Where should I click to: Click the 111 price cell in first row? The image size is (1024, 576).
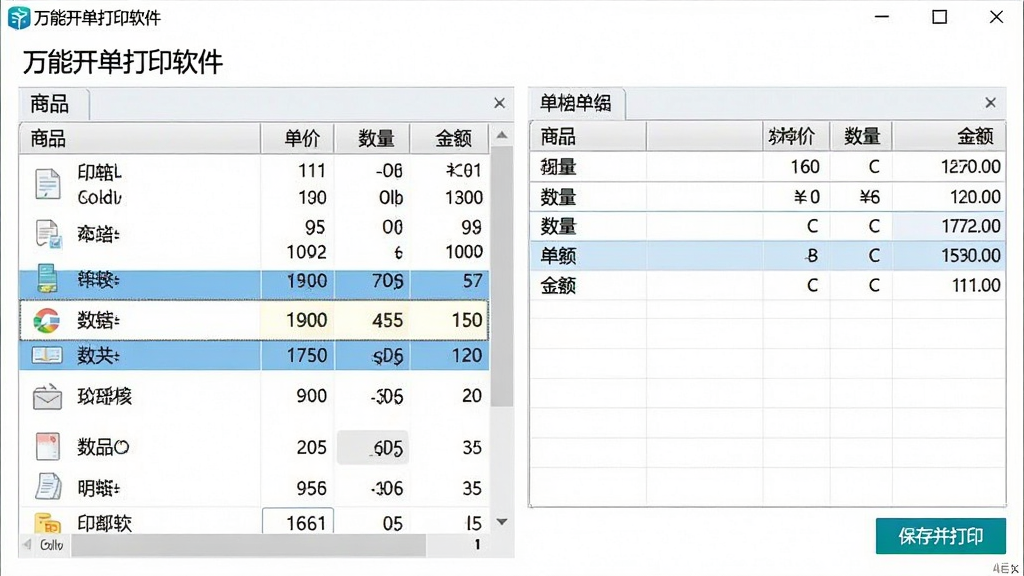[x=312, y=171]
